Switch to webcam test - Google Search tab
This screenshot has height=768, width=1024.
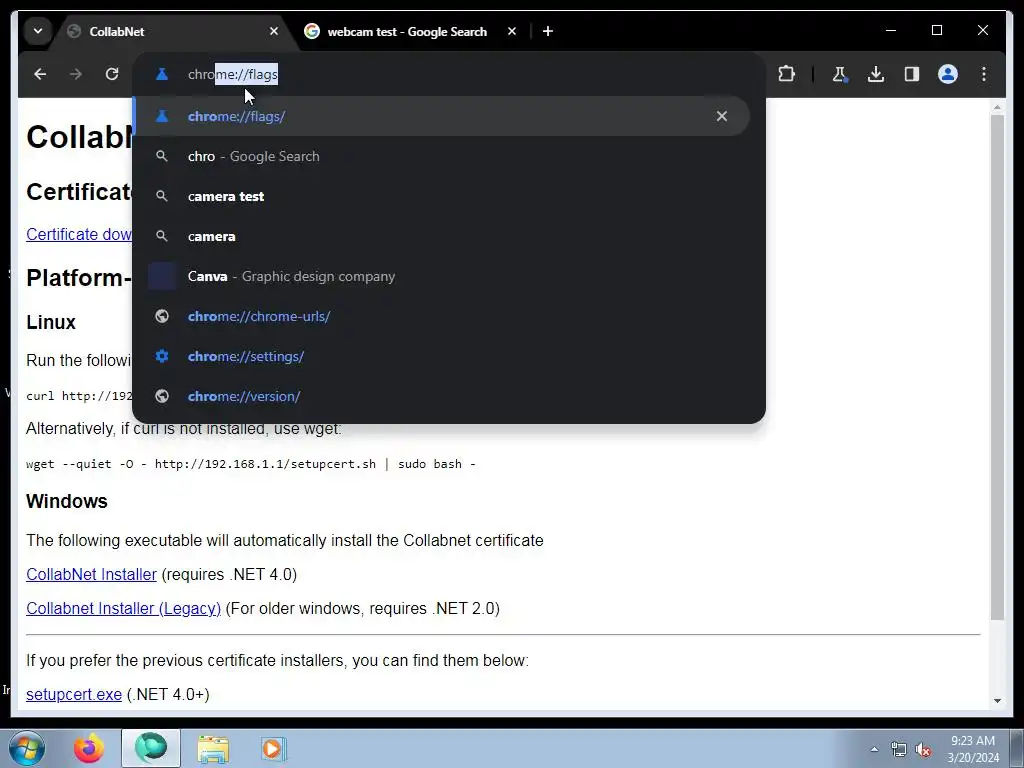pos(408,31)
